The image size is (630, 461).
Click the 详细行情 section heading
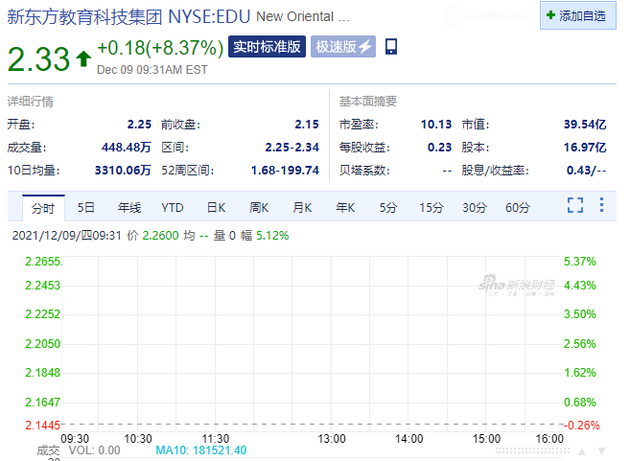[30, 102]
